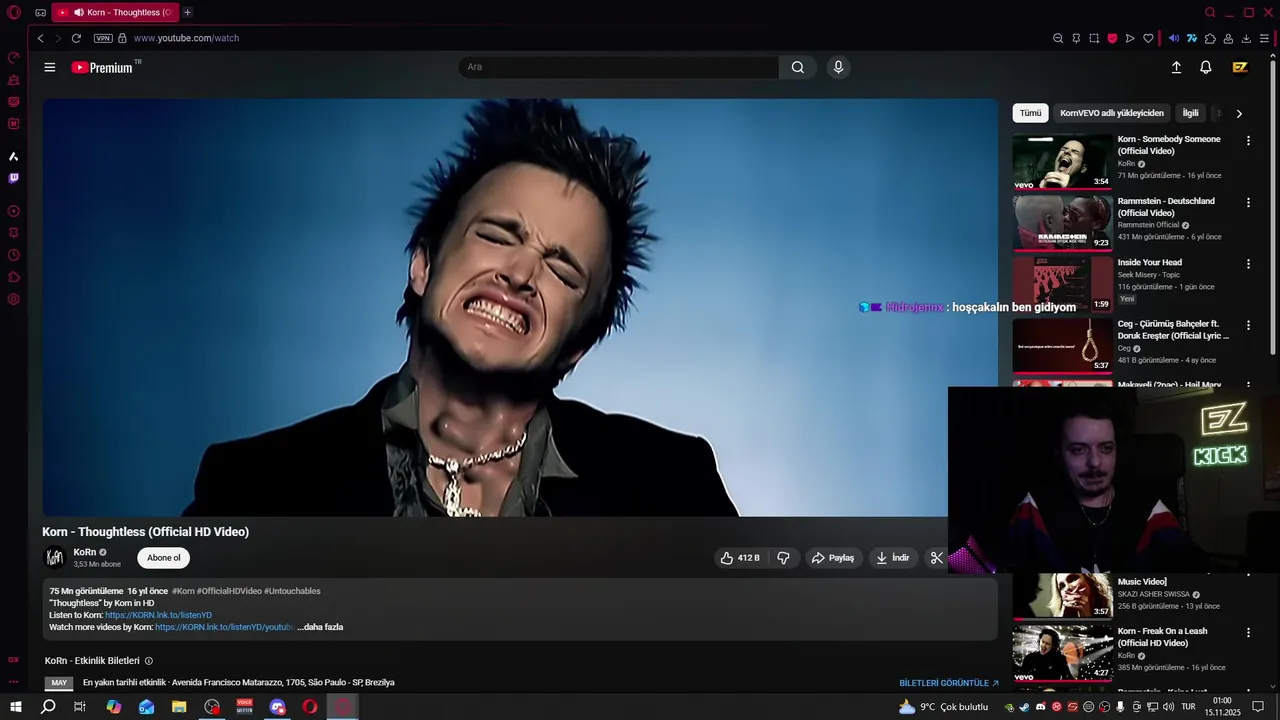Open Korn - Somebody Someone video thumbnail
Viewport: 1280px width, 720px height.
(x=1062, y=162)
